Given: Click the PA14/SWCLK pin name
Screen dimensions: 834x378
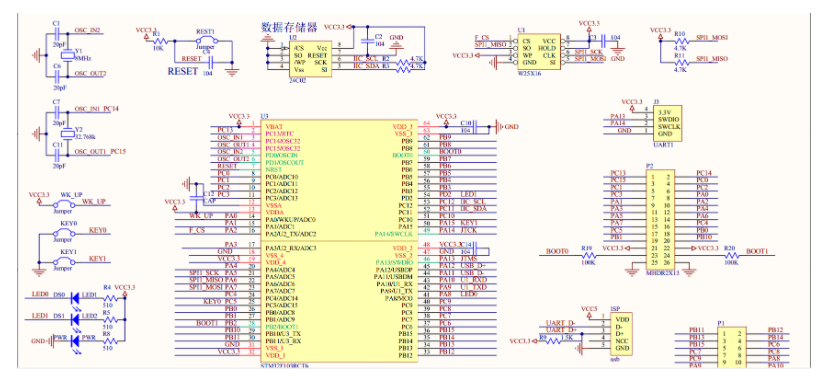Looking at the screenshot, I should (x=394, y=233).
